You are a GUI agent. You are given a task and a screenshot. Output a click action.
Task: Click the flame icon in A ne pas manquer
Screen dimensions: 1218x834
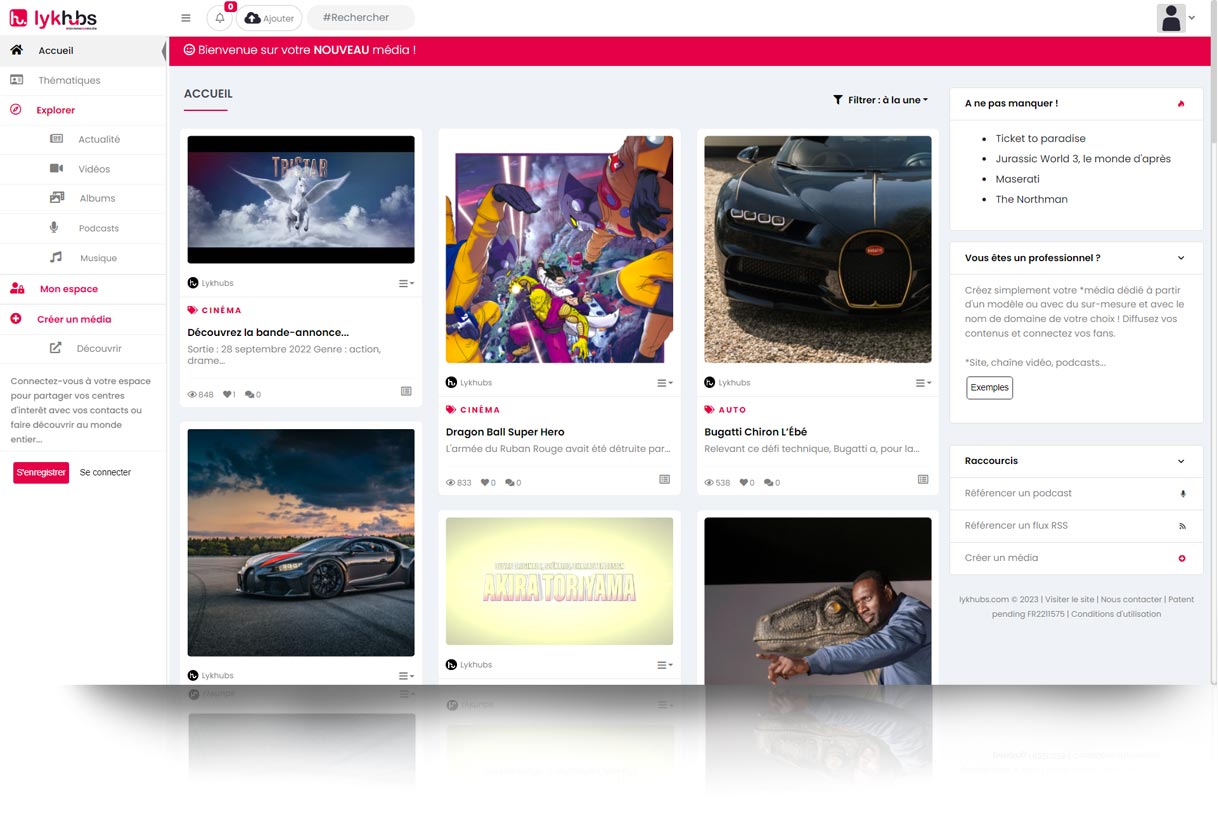1181,103
